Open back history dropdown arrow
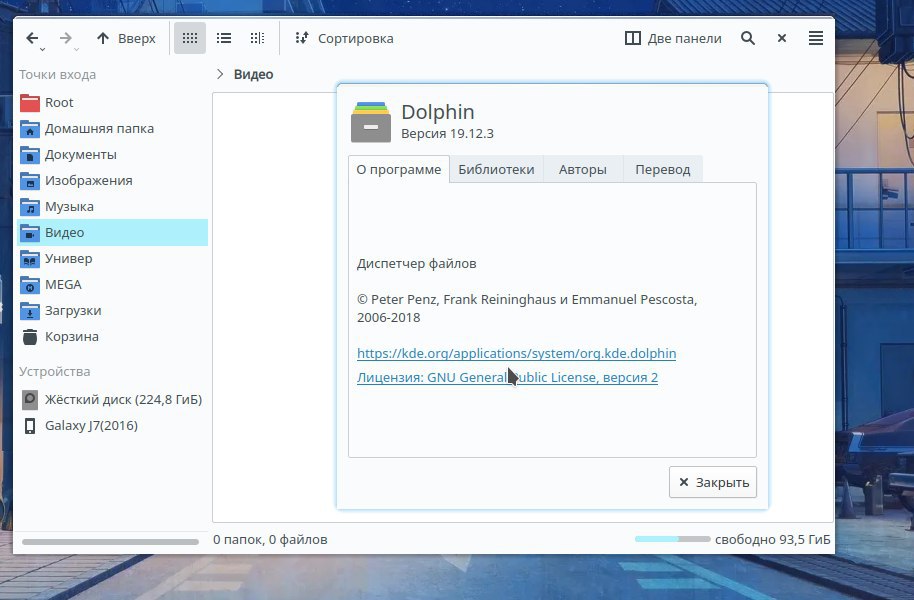Image resolution: width=914 pixels, height=600 pixels. (43, 50)
